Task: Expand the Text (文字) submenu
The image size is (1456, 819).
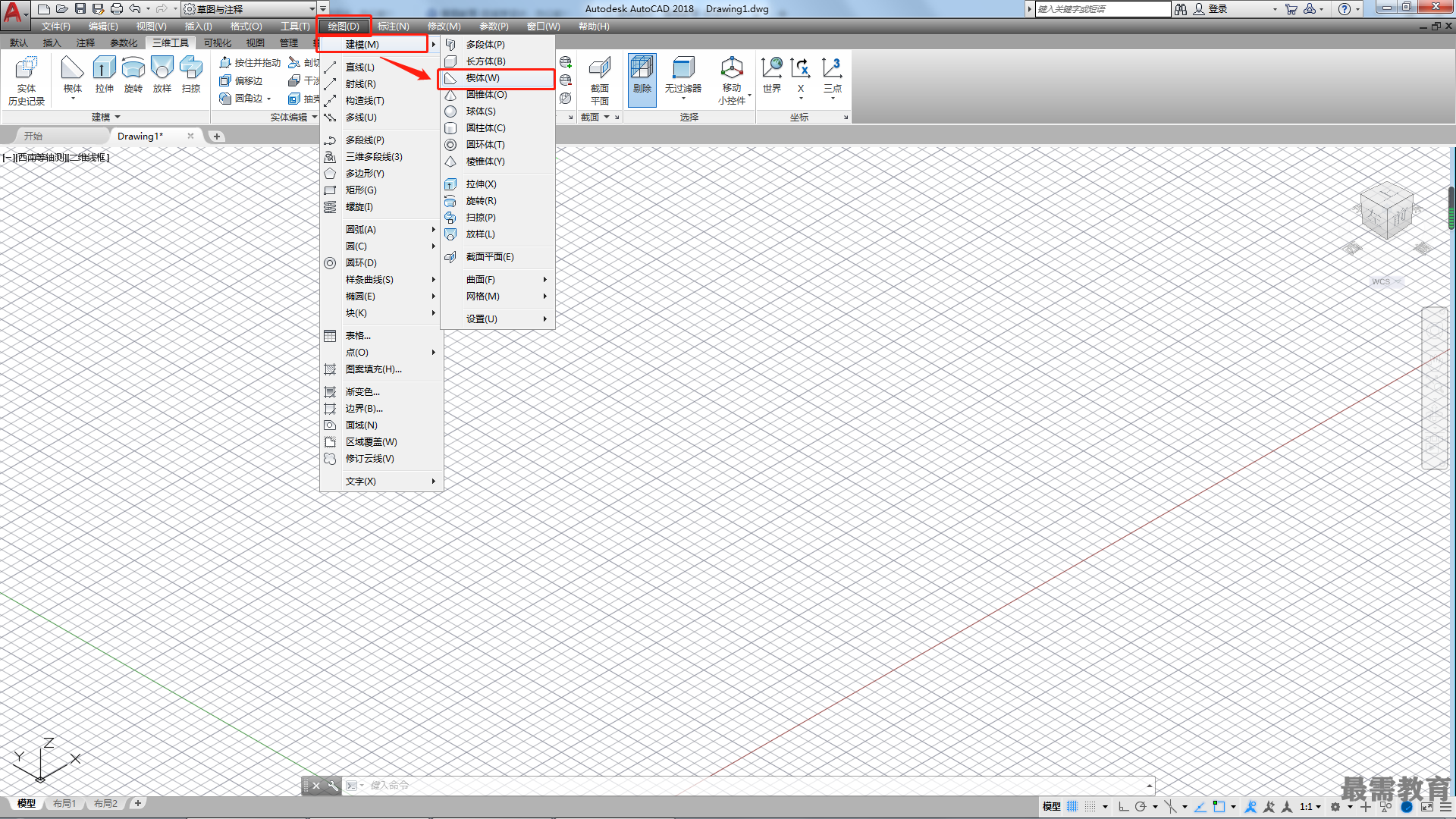Action: (x=381, y=482)
